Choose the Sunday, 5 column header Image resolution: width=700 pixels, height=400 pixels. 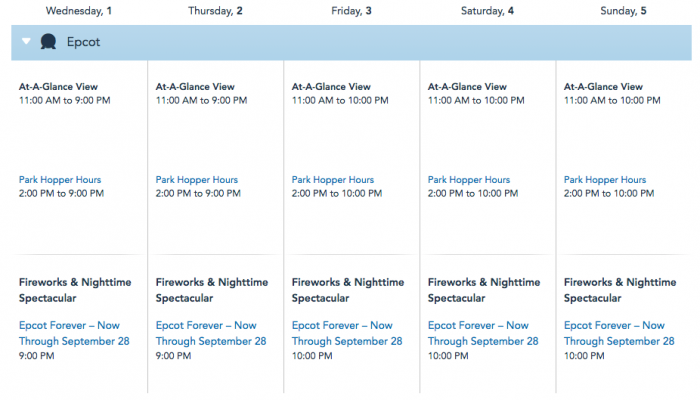[x=621, y=10]
